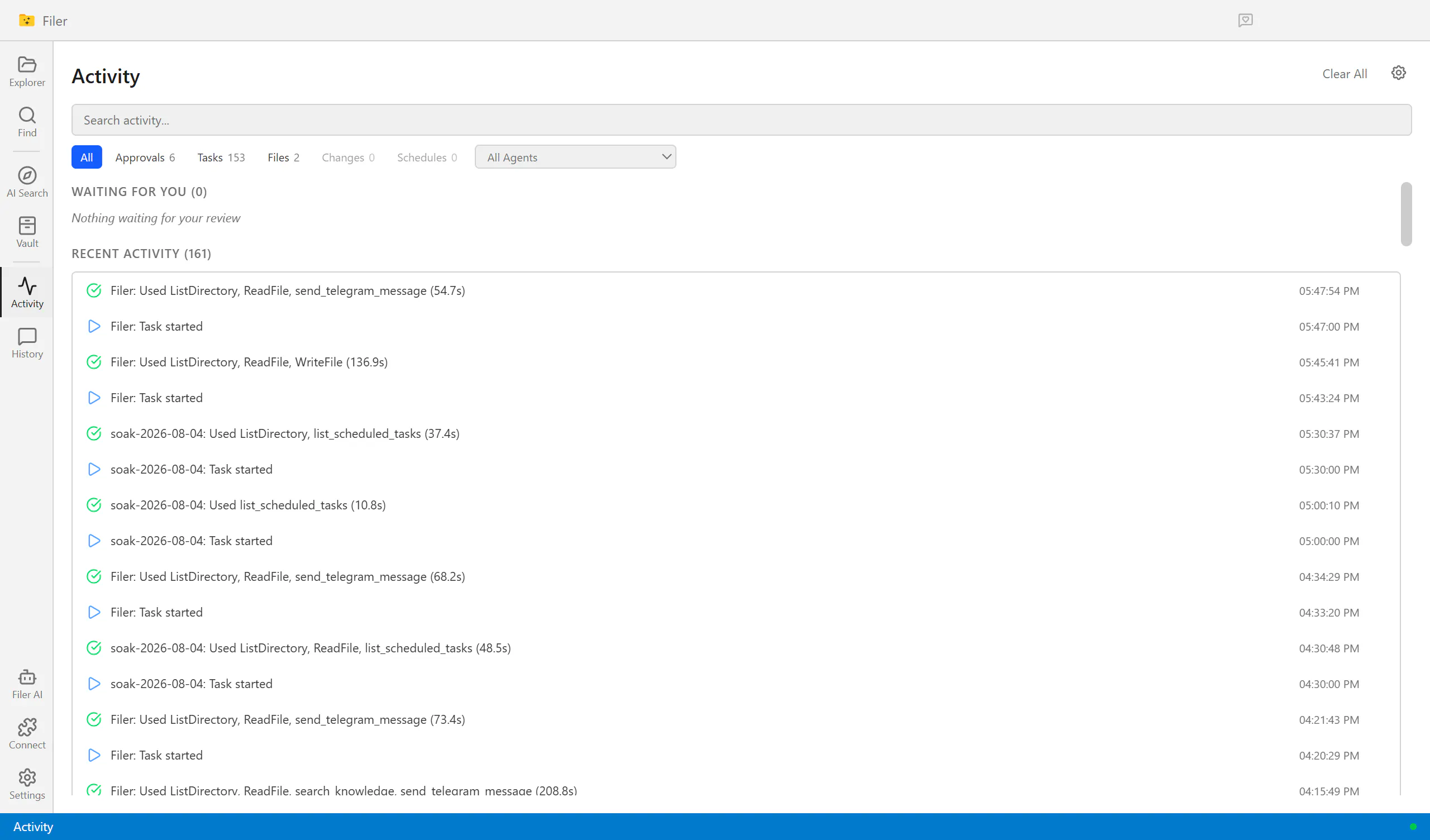Switch to the Files filter tab
The width and height of the screenshot is (1430, 840).
pyautogui.click(x=283, y=157)
